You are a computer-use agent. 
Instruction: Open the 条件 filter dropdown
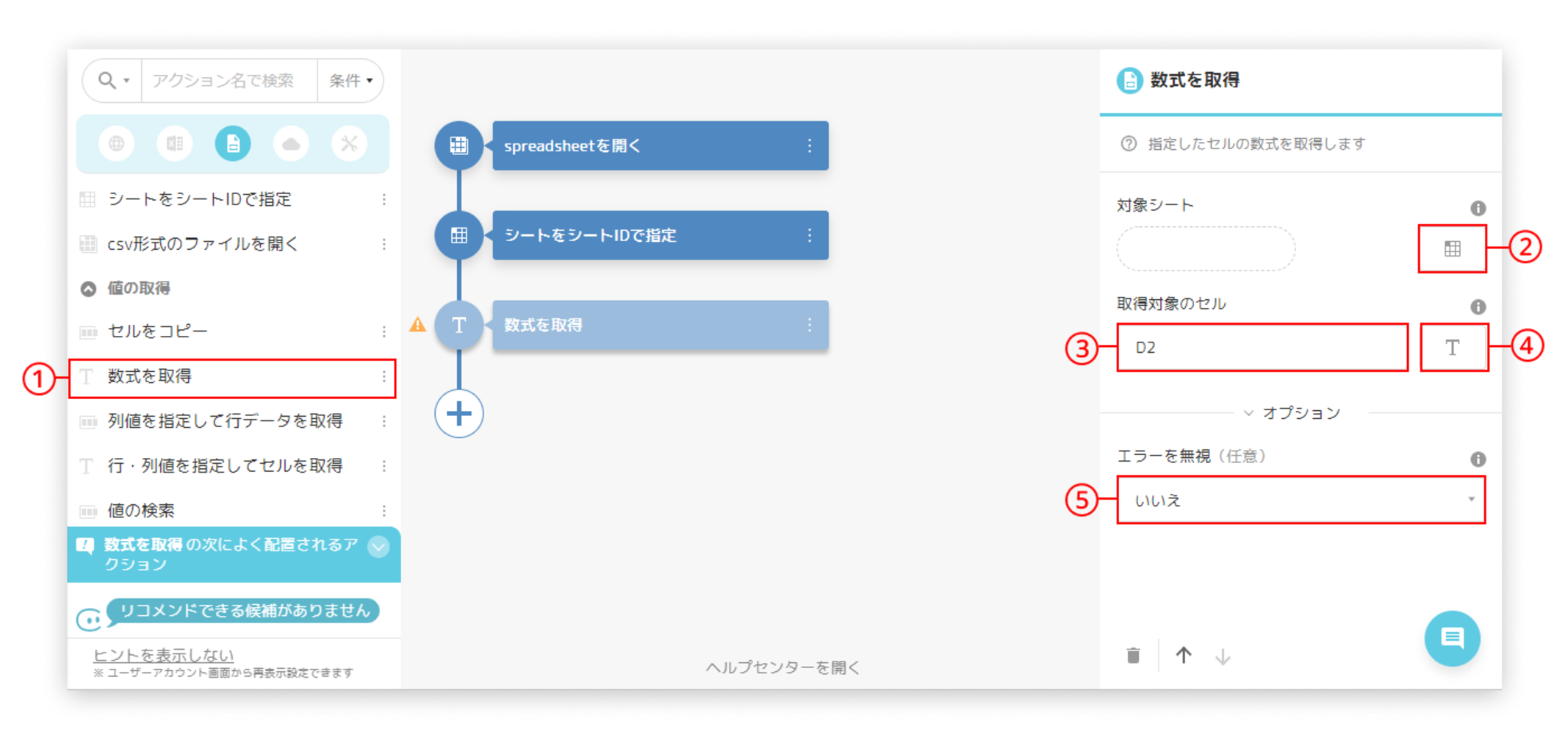click(x=350, y=80)
